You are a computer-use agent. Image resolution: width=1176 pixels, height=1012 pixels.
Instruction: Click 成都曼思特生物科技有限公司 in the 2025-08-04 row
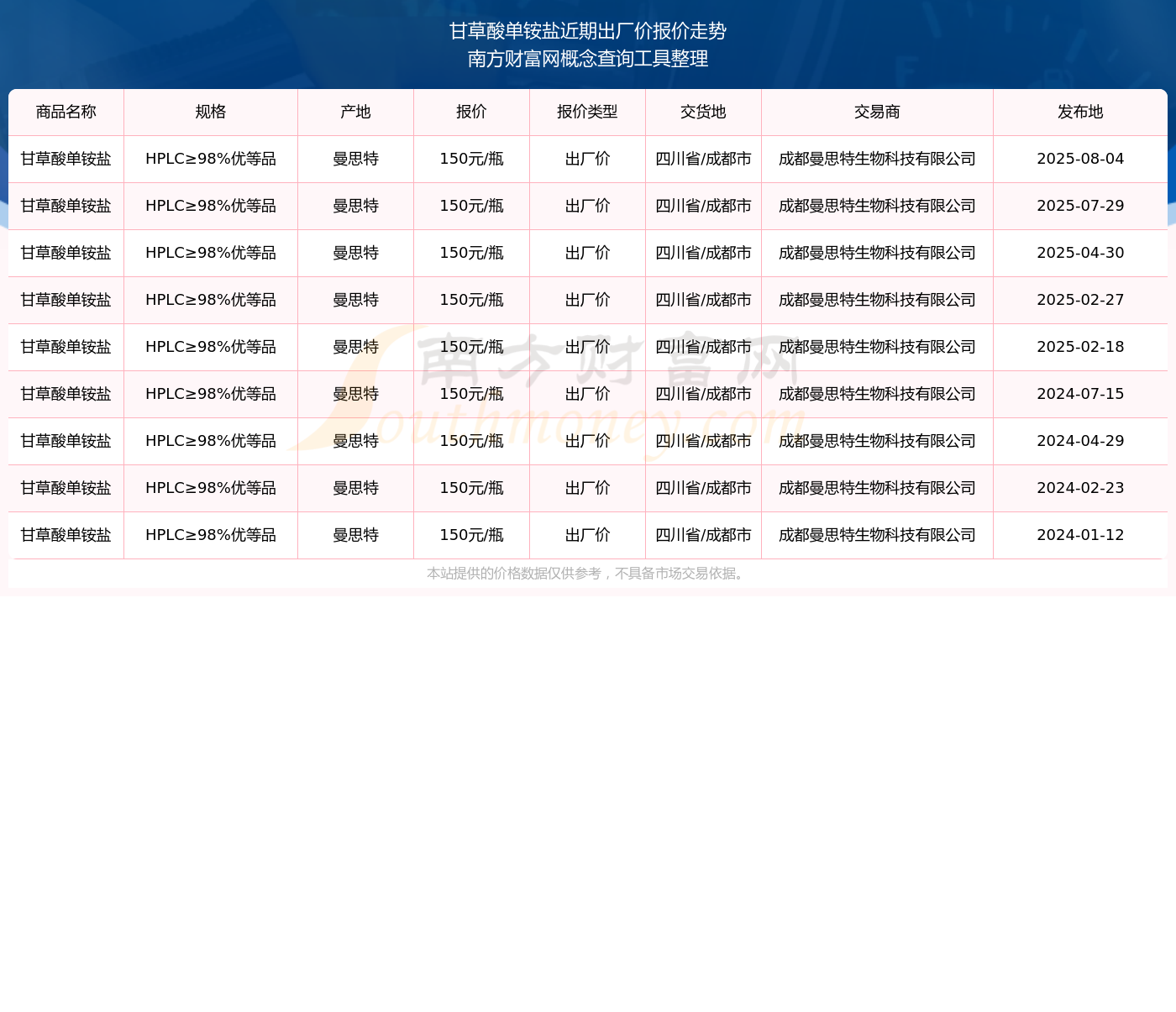coord(877,159)
